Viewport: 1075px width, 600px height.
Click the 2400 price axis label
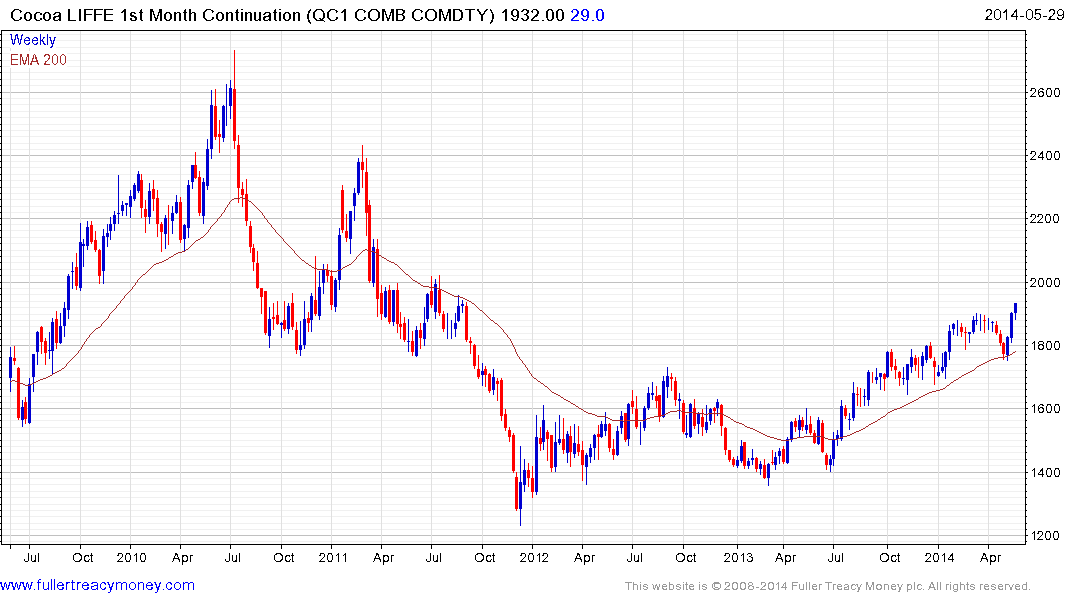[x=1046, y=156]
